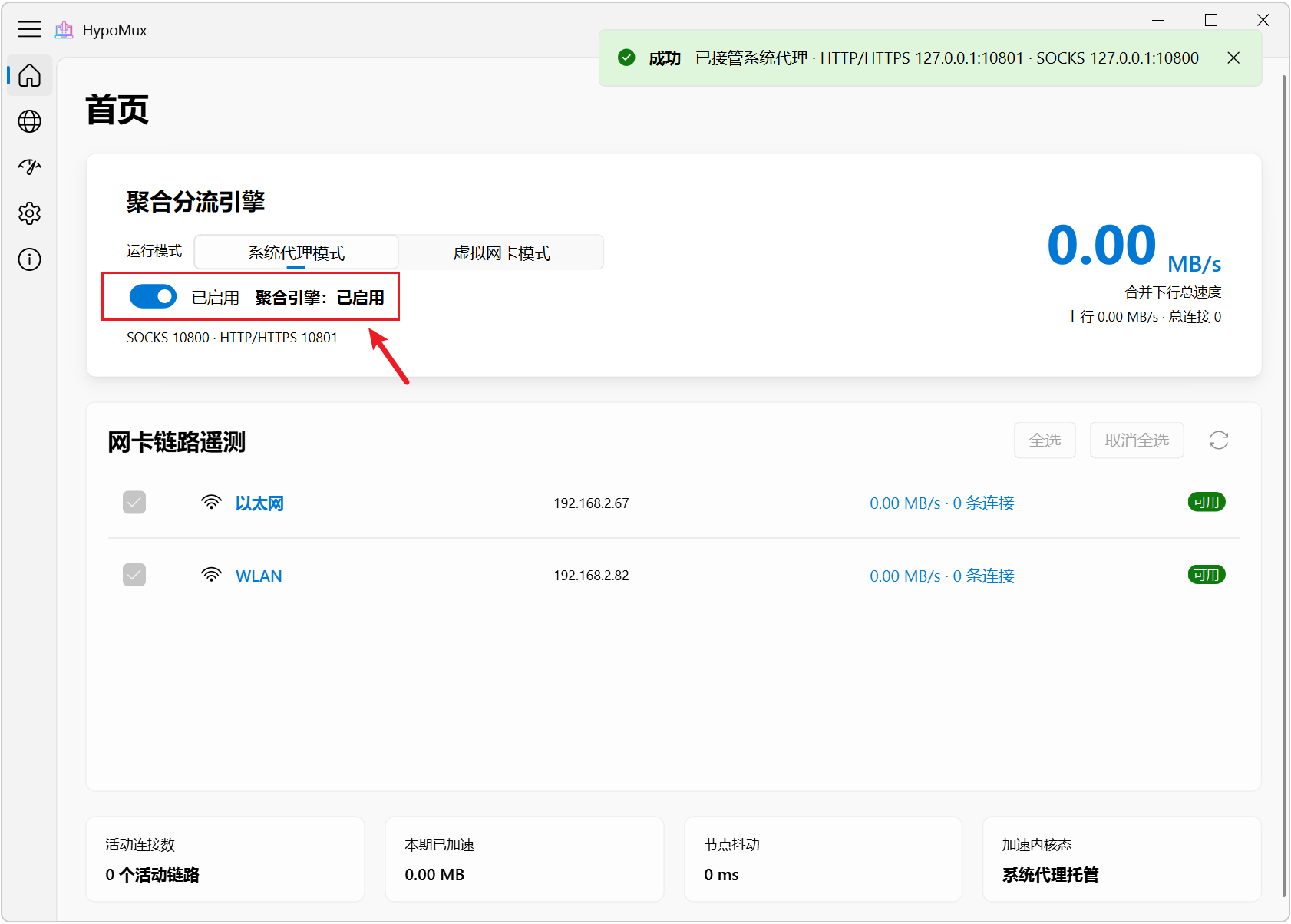Open the 以太网 adapter link
This screenshot has width=1291, height=924.
[259, 503]
